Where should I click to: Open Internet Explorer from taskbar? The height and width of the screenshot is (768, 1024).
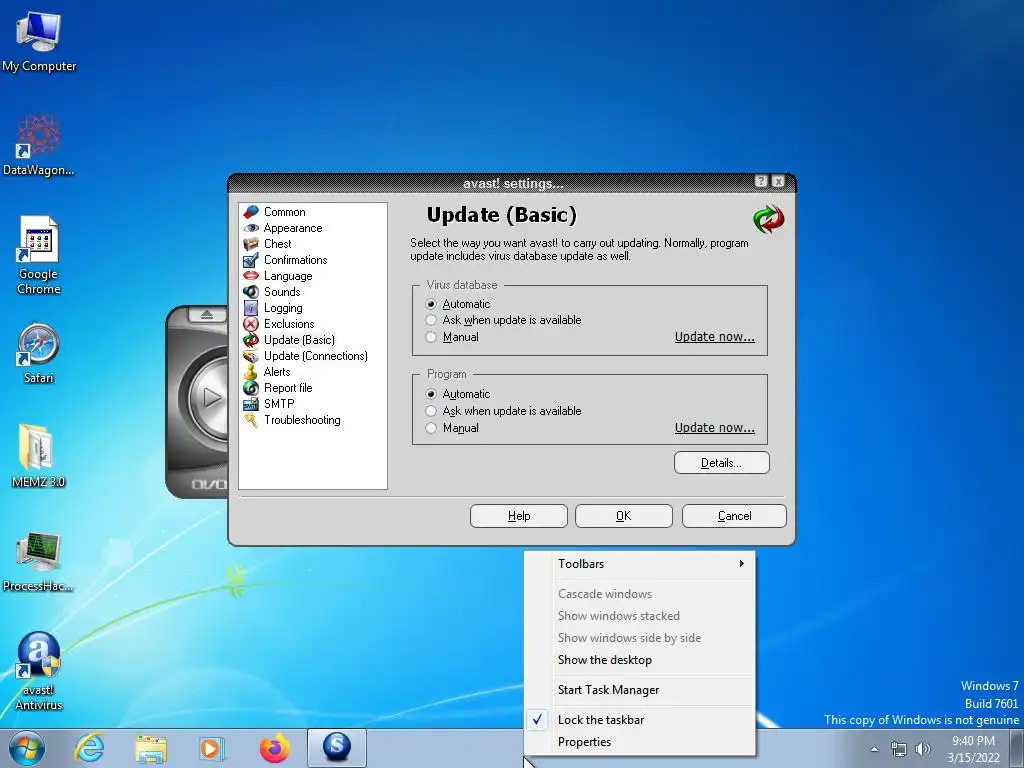point(89,748)
